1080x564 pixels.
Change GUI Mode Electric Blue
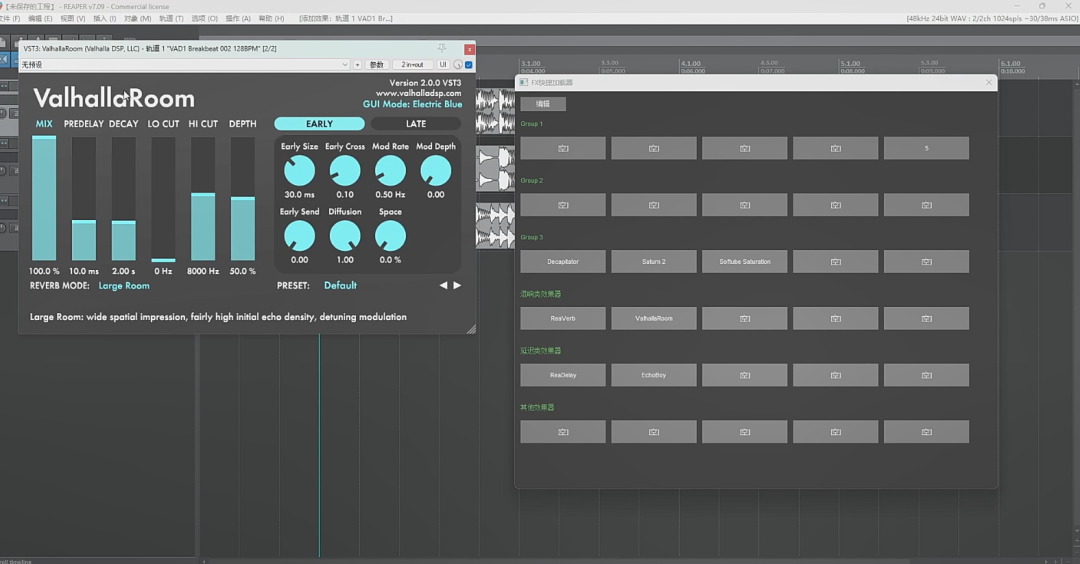tap(413, 104)
